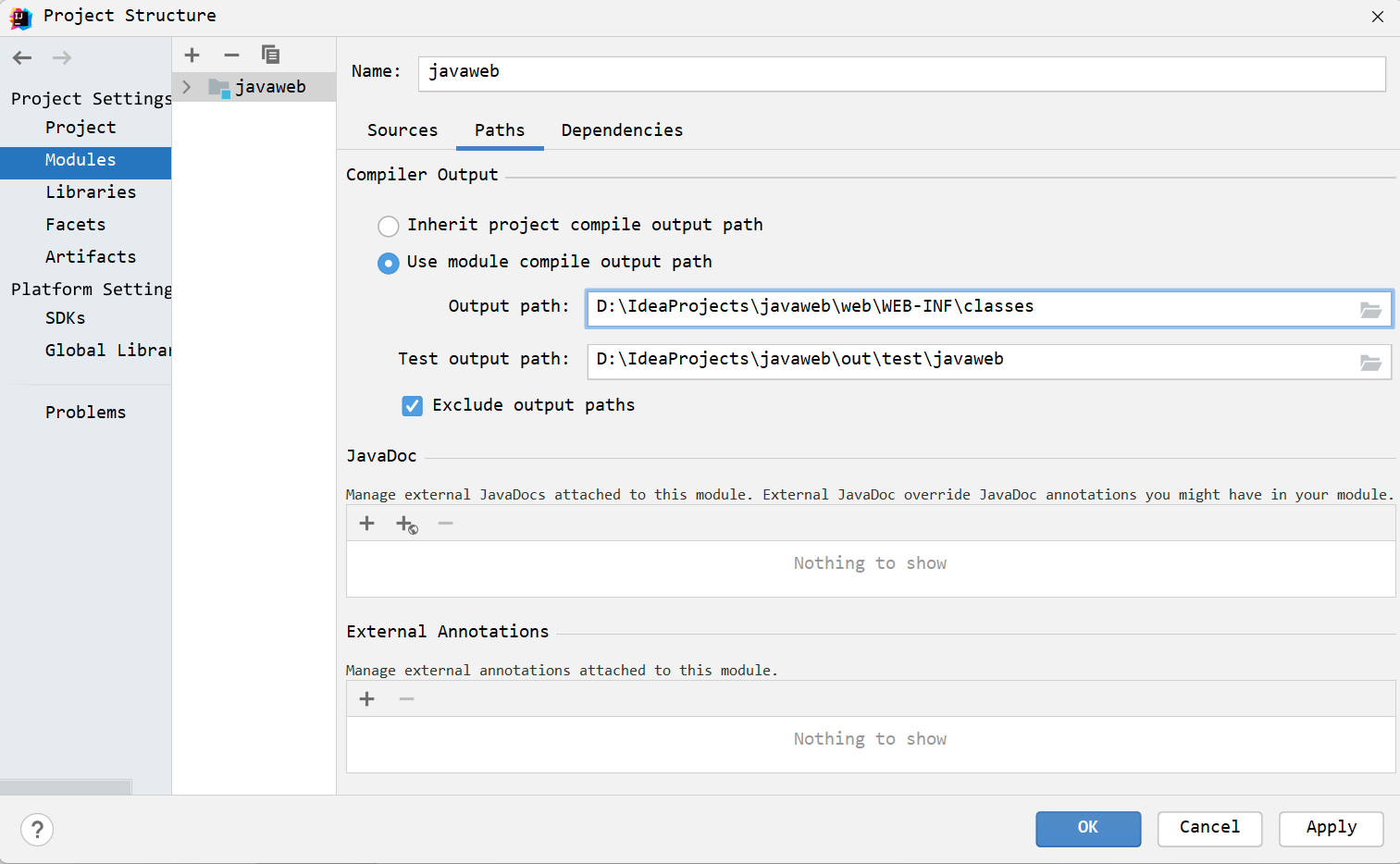
Task: Add an external annotation root
Action: coord(366,698)
